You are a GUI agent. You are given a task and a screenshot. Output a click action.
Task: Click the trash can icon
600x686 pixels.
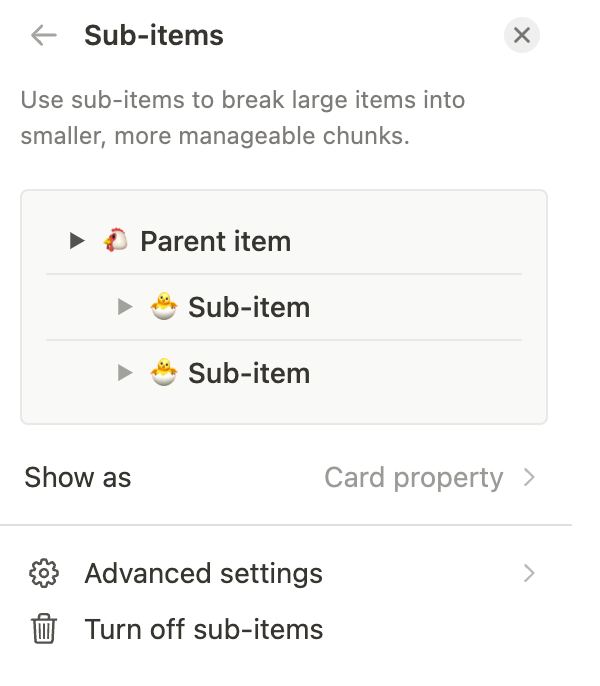44,629
